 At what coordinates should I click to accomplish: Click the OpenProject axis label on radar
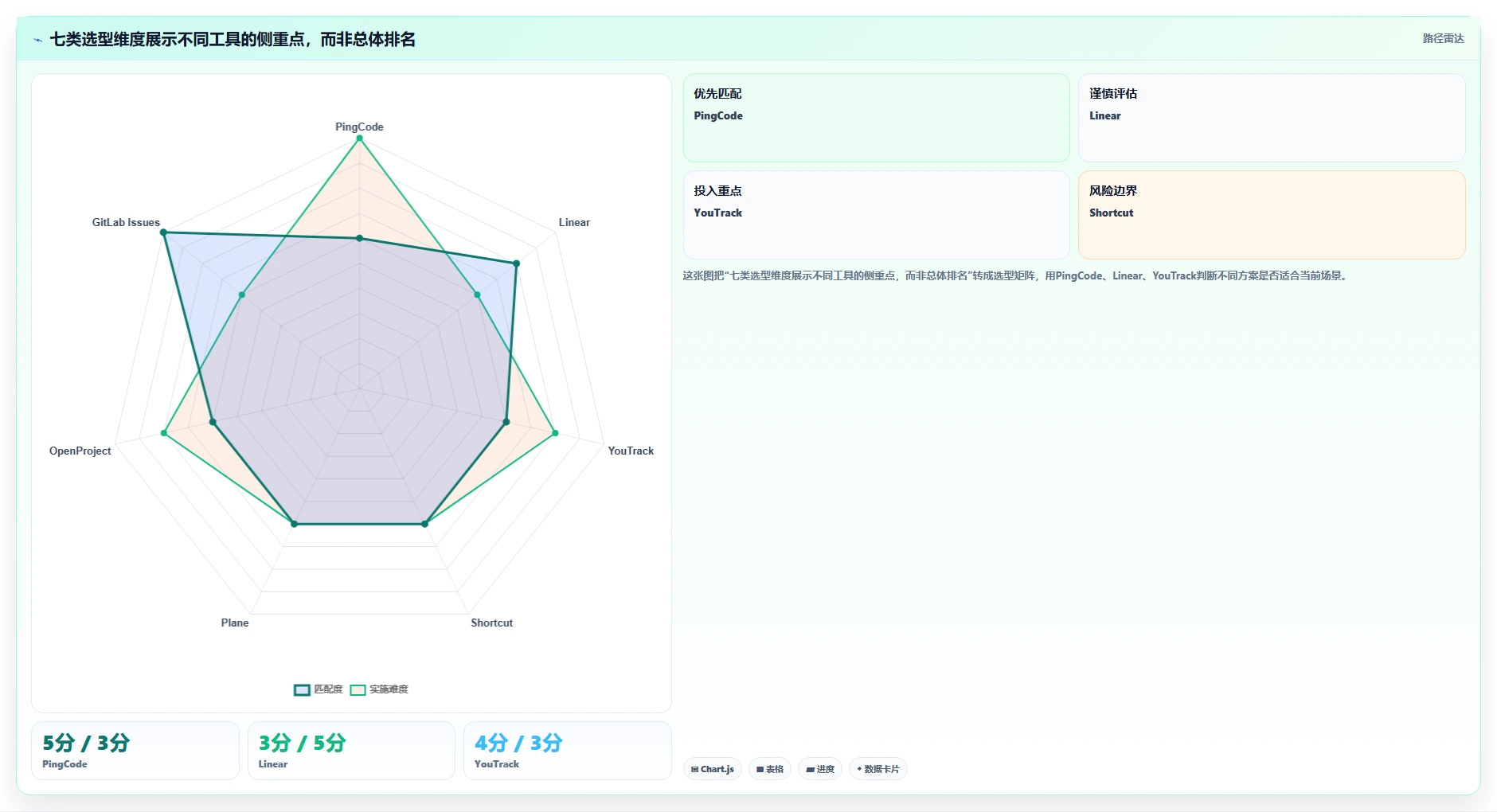pos(80,451)
